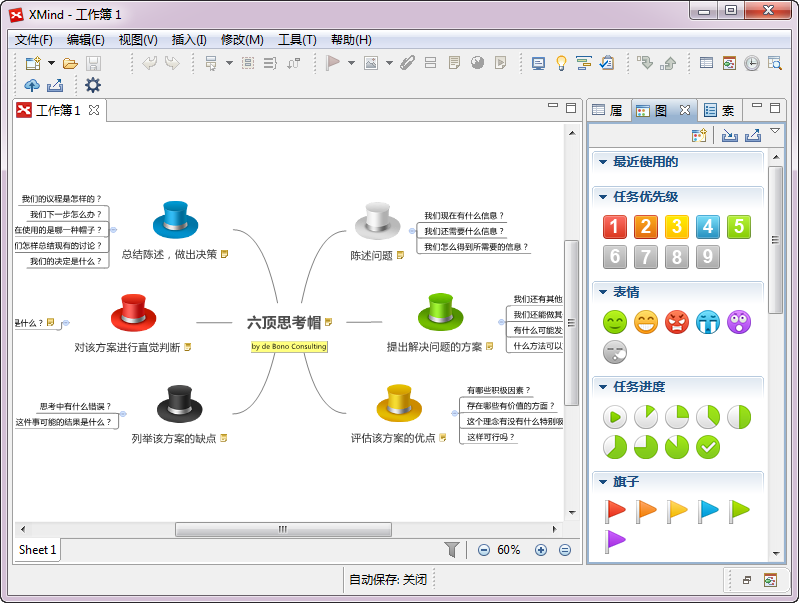Select the priority 2 orange marker
Image resolution: width=799 pixels, height=603 pixels.
tap(646, 227)
